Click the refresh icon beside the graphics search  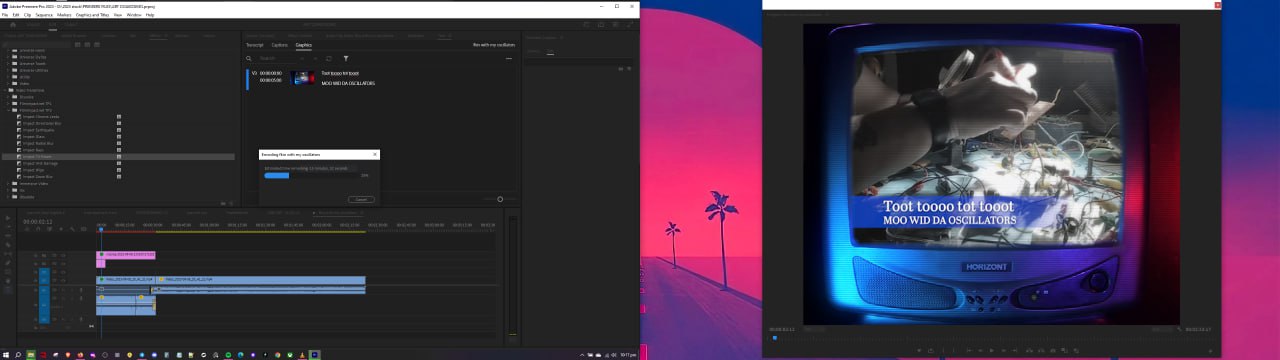(x=328, y=59)
